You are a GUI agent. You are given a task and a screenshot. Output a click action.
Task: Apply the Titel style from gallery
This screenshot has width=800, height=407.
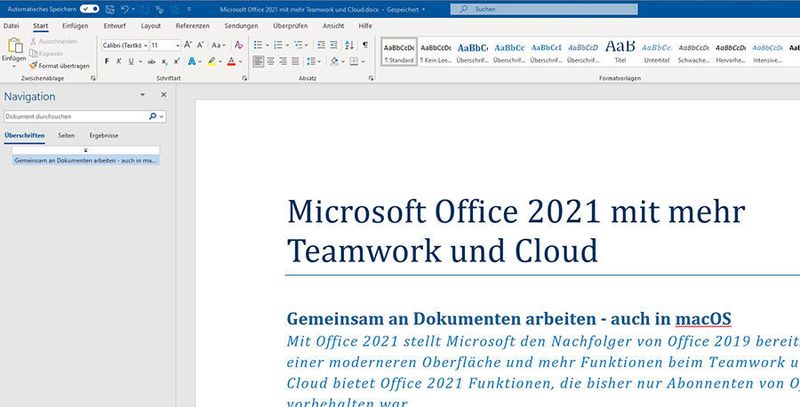click(620, 52)
